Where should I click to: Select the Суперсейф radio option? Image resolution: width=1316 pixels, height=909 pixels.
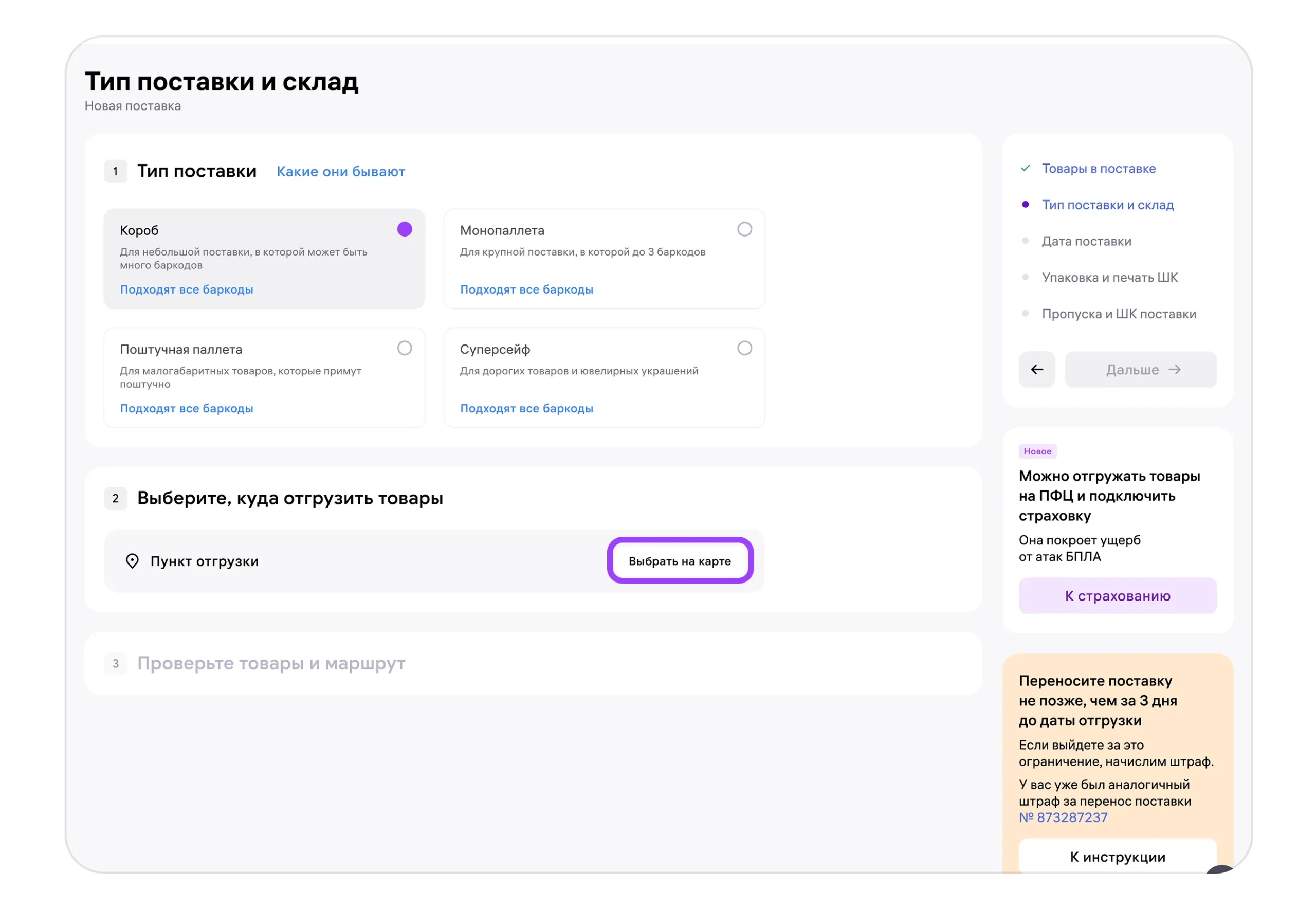tap(745, 349)
